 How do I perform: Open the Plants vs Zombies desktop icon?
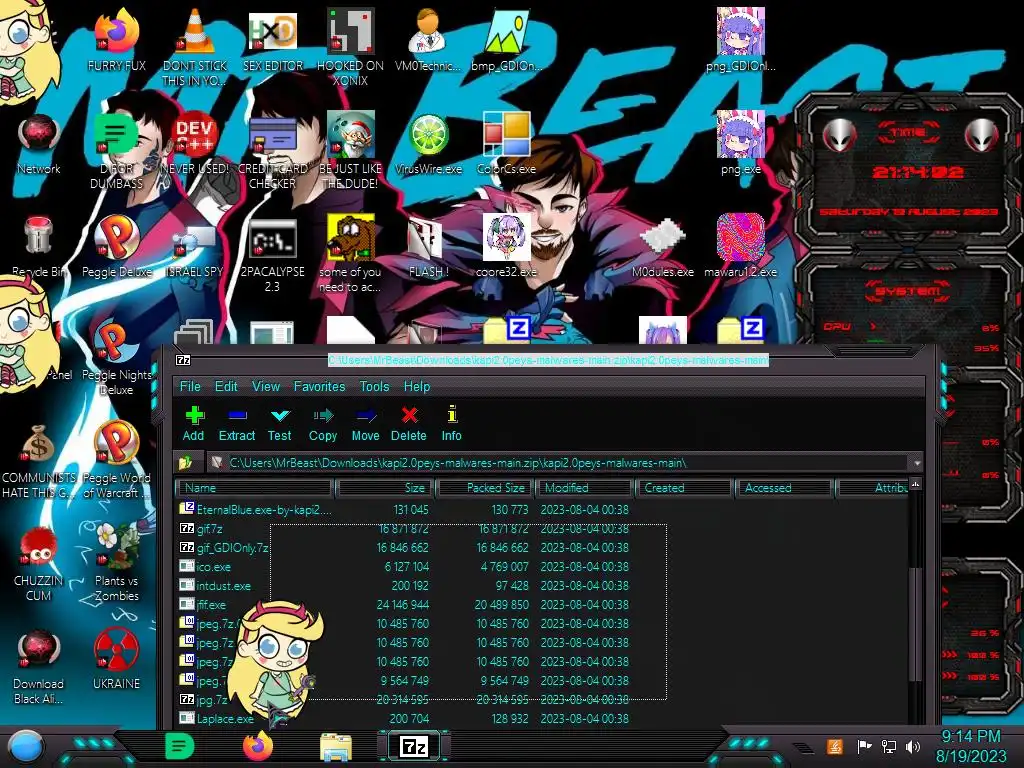pos(116,562)
